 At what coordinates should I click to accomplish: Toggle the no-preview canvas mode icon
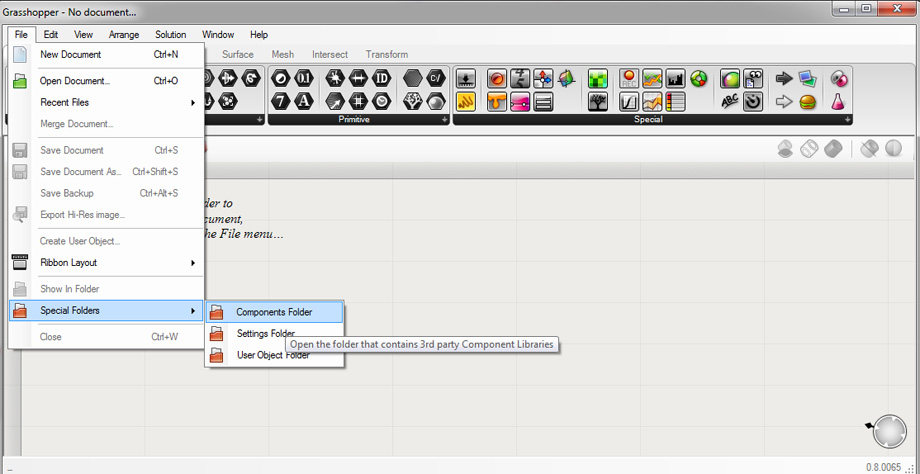pos(786,149)
